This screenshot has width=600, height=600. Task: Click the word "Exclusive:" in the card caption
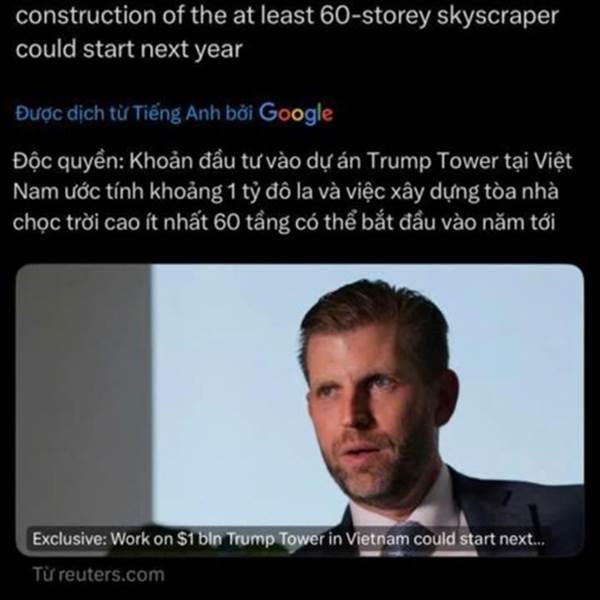[69, 539]
